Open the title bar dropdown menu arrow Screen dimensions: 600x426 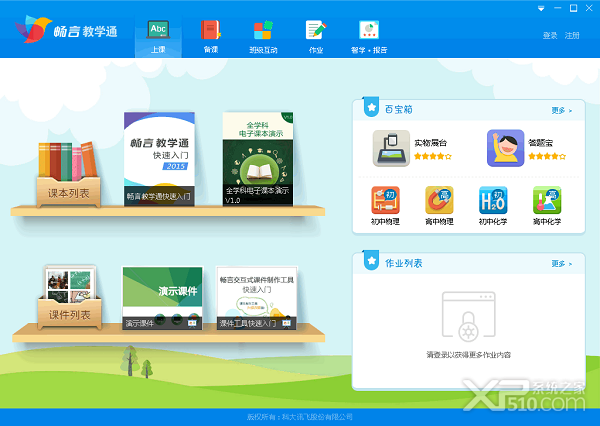(x=541, y=8)
